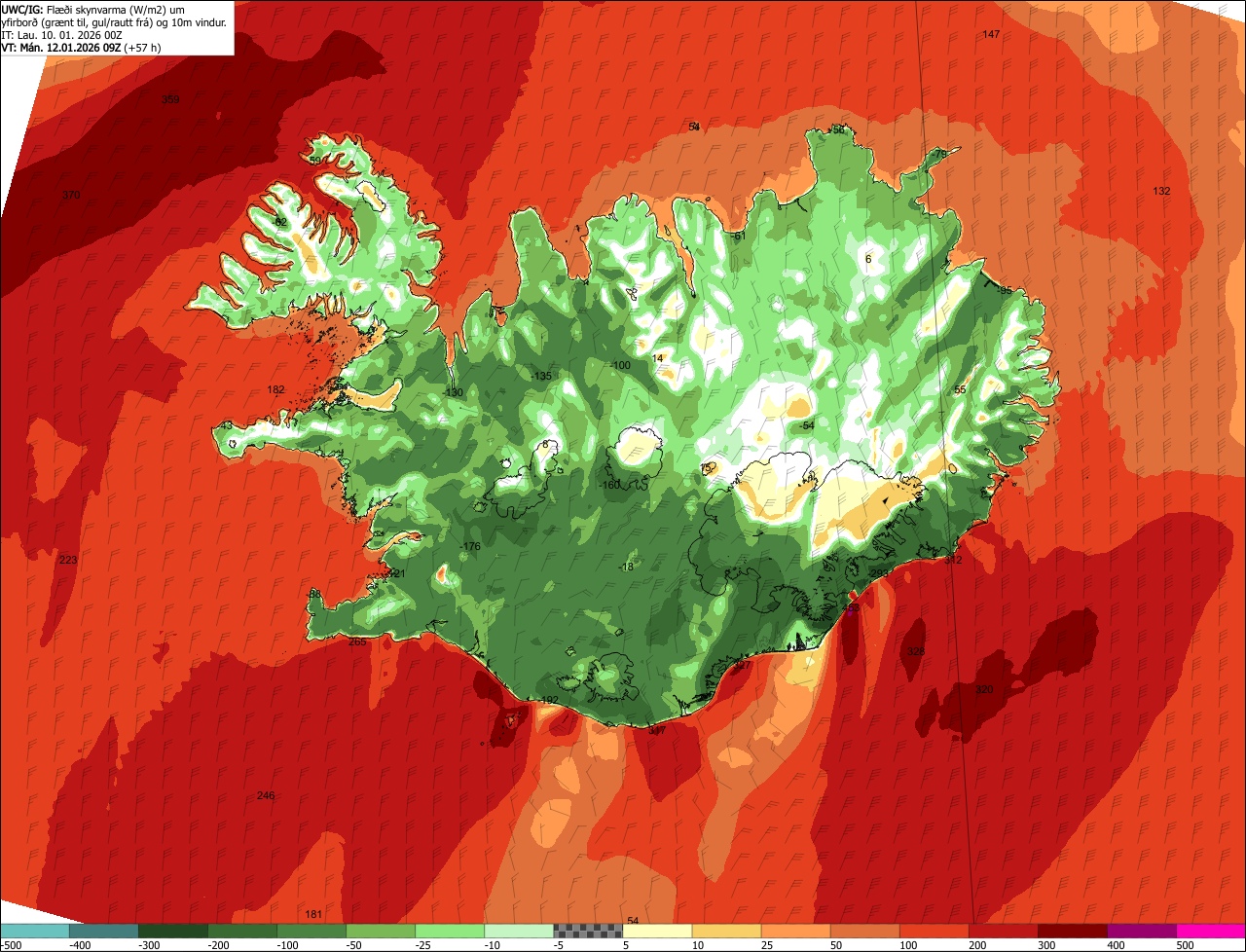Click the value '14' in the central highlands
Viewport: 1246px width, 952px height.
[658, 358]
